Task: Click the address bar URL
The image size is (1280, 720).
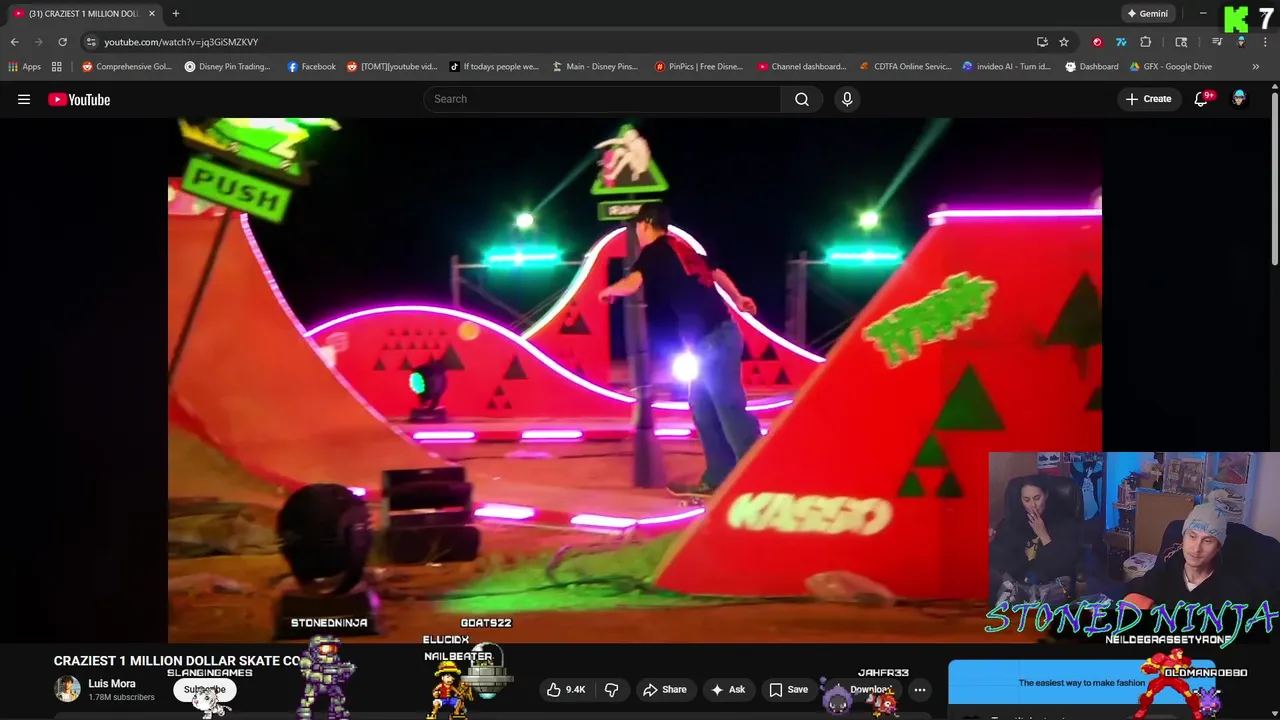Action: point(181,42)
